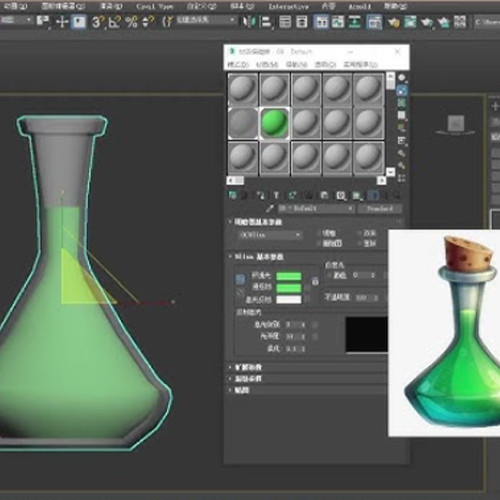This screenshot has width=500, height=500.
Task: Enable the 2-Sided (双面) checkbox
Action: 359,233
